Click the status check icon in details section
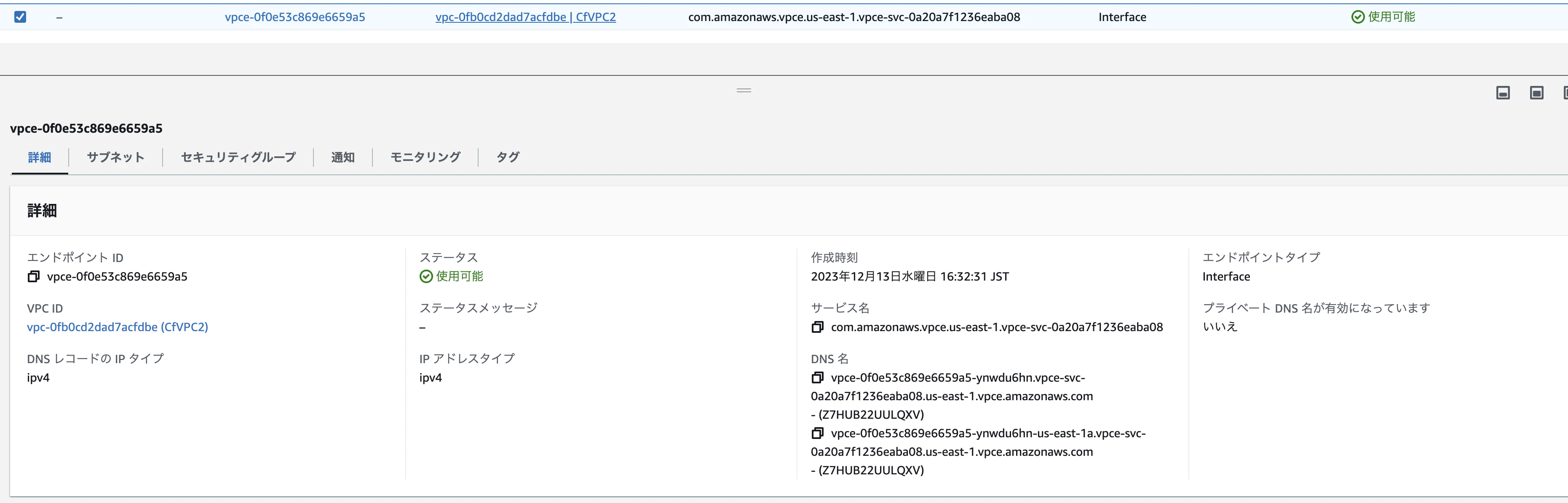The height and width of the screenshot is (503, 1568). click(x=426, y=276)
